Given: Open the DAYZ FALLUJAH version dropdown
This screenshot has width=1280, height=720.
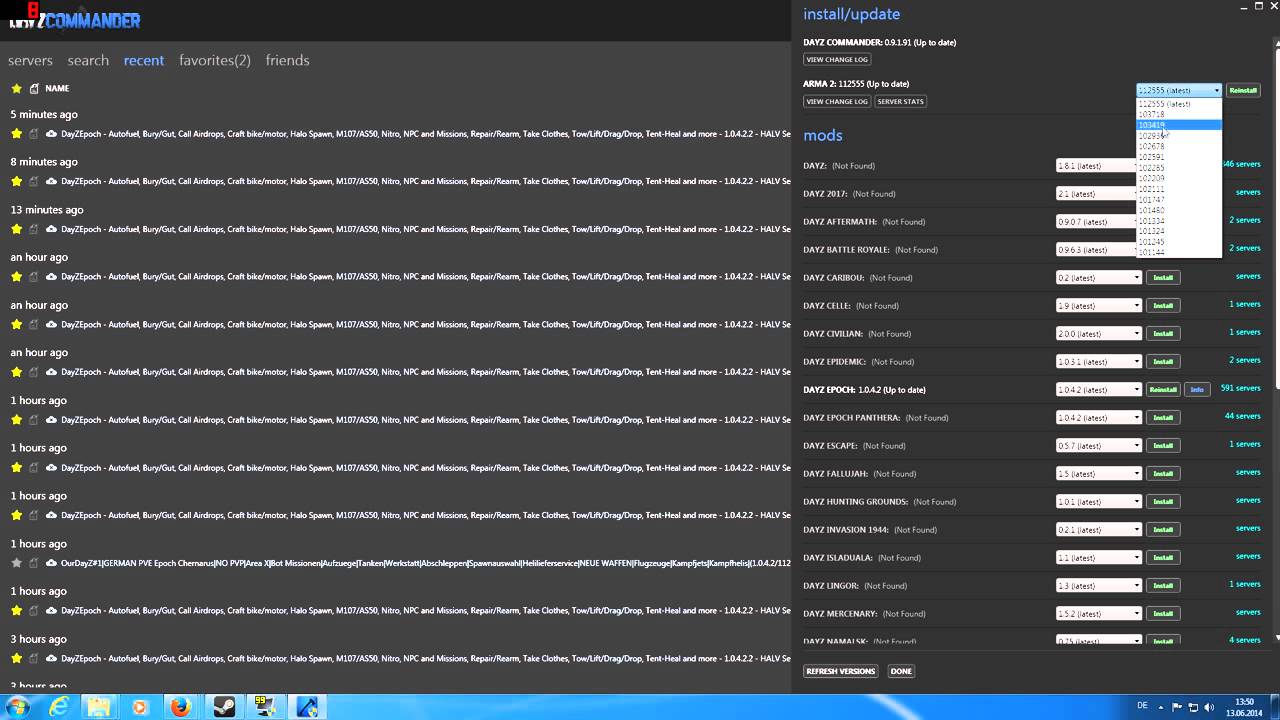Looking at the screenshot, I should pyautogui.click(x=1099, y=473).
